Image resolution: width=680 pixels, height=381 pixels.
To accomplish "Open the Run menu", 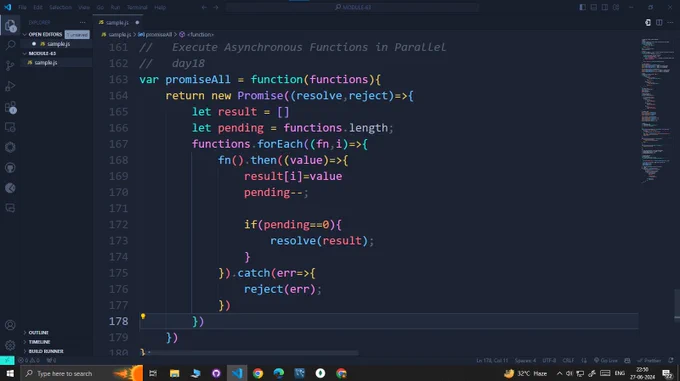I will point(115,7).
